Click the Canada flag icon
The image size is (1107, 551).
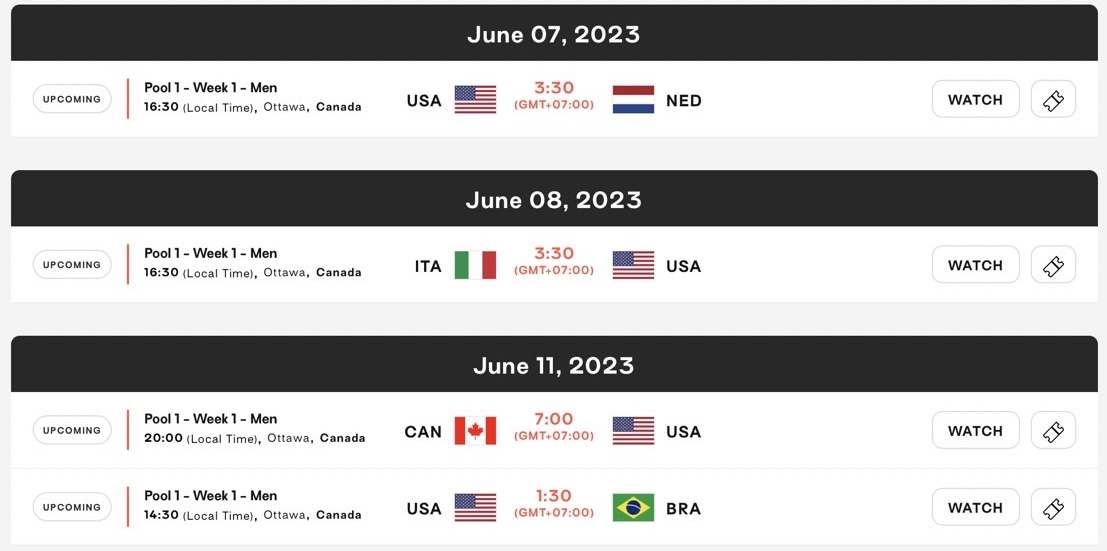(x=475, y=430)
